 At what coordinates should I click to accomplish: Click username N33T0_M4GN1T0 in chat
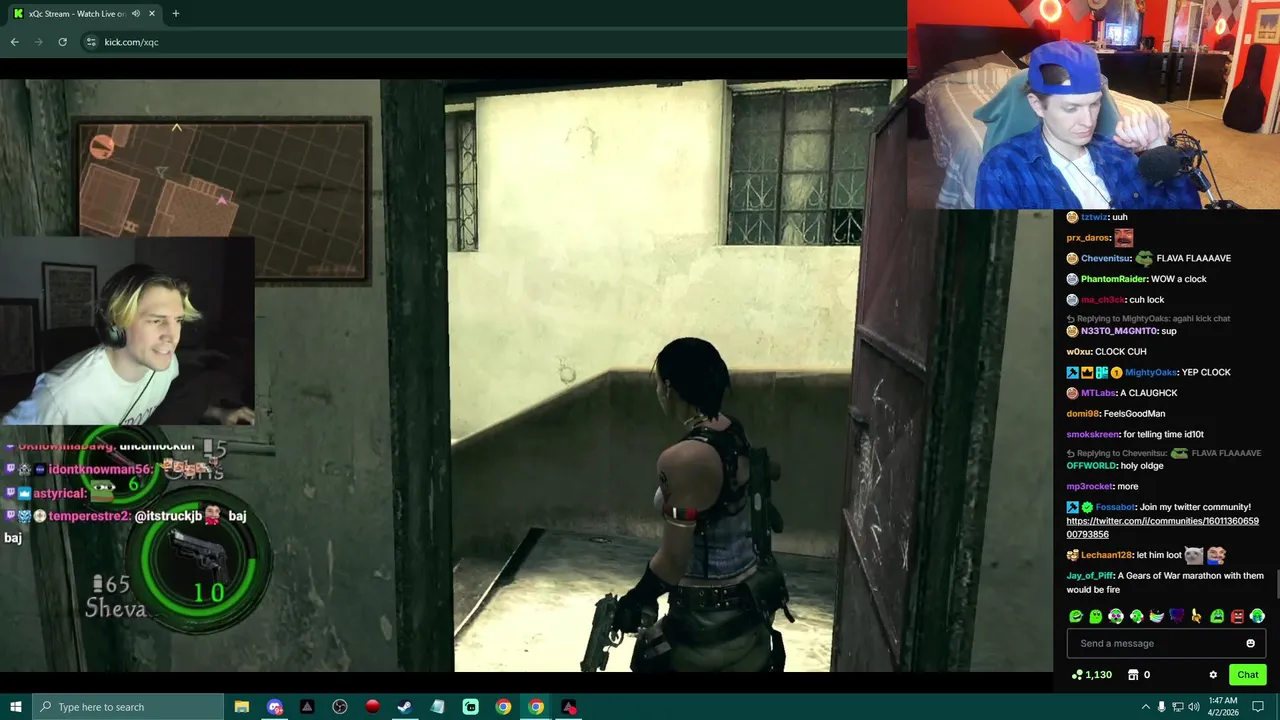click(1118, 331)
